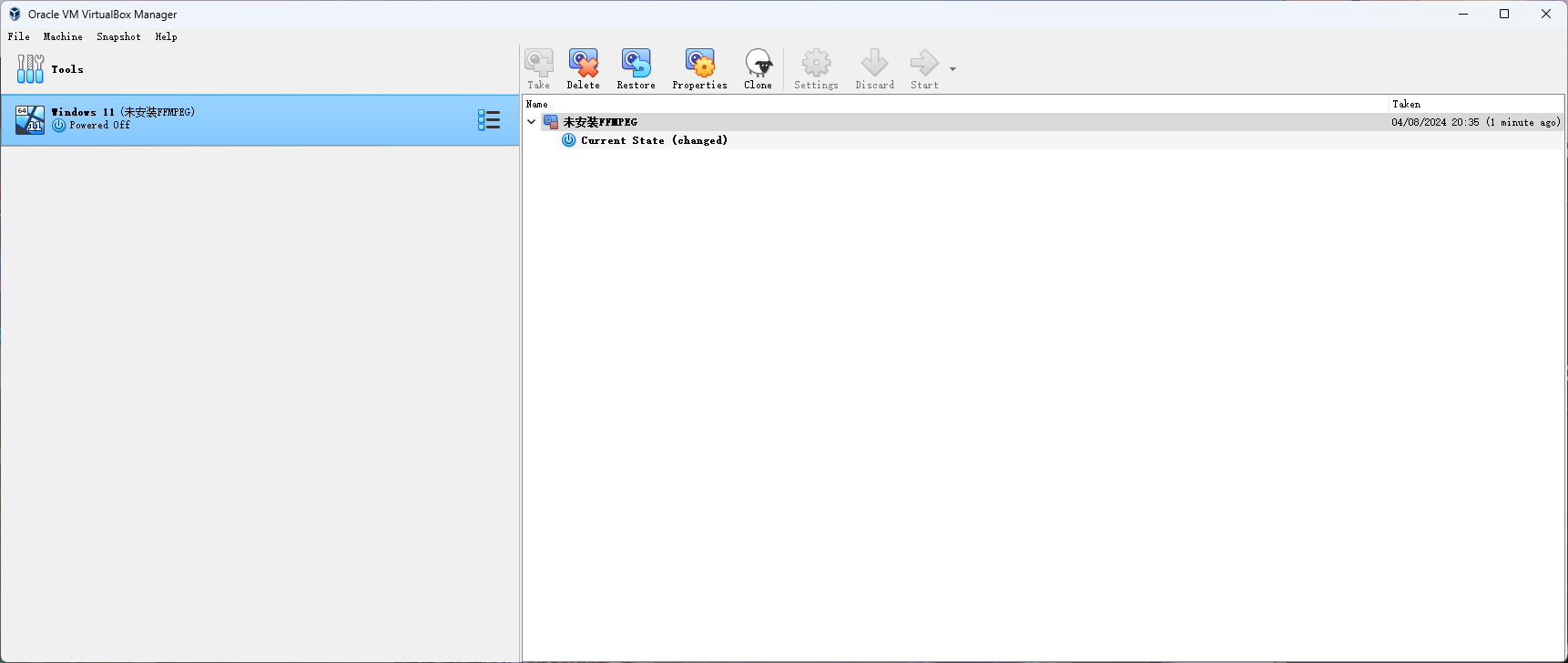This screenshot has height=663, width=1568.
Task: Open the File menu
Action: pyautogui.click(x=19, y=37)
